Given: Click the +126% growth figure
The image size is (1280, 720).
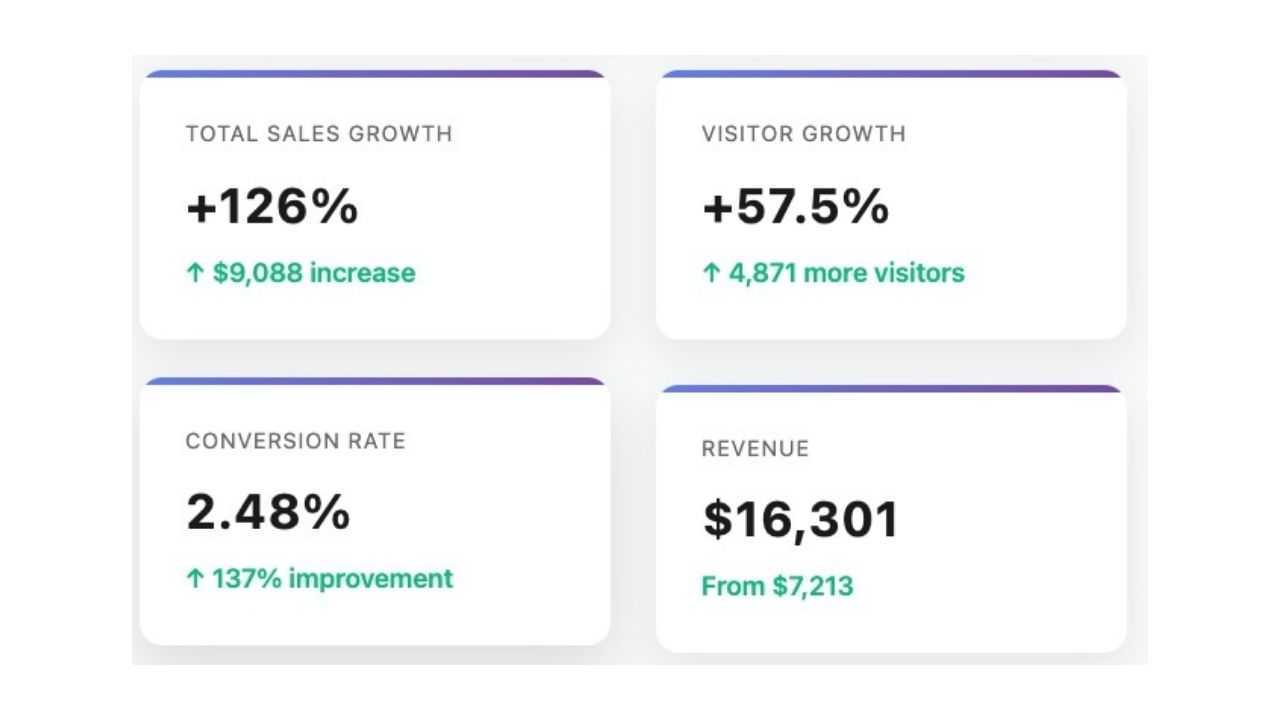Looking at the screenshot, I should 275,205.
